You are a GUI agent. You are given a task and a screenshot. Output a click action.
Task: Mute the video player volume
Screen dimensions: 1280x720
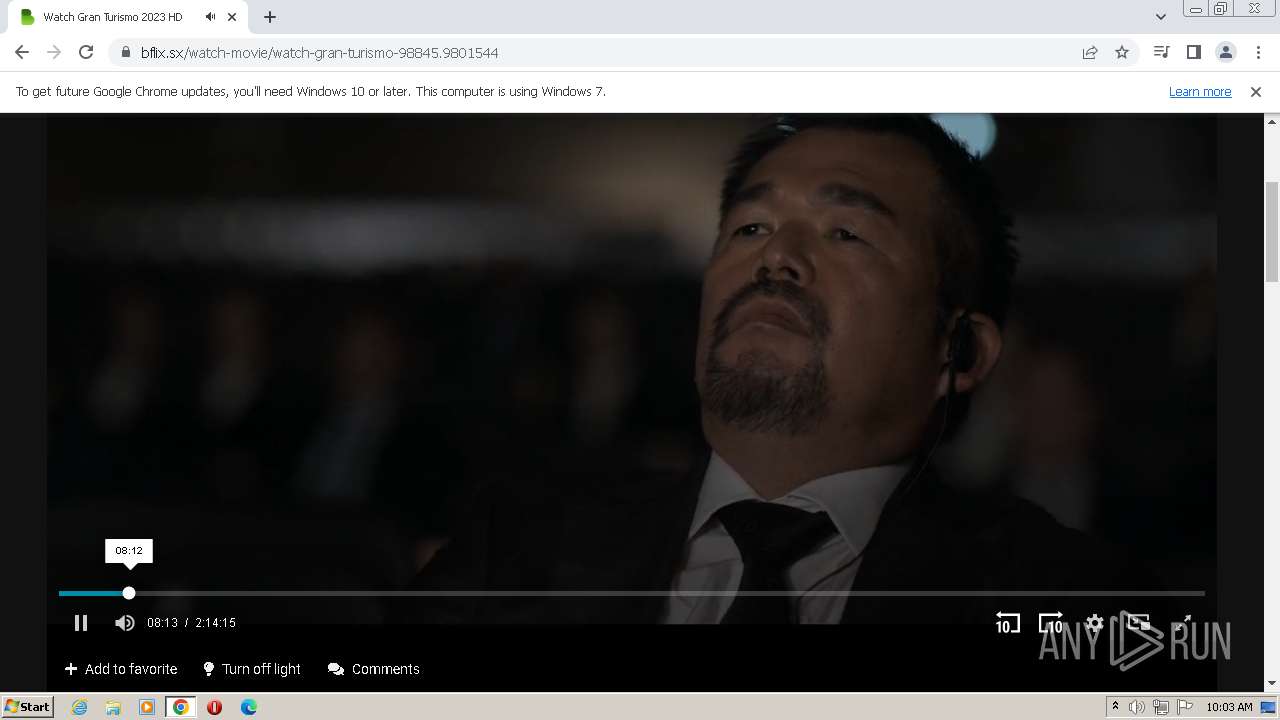click(x=124, y=623)
